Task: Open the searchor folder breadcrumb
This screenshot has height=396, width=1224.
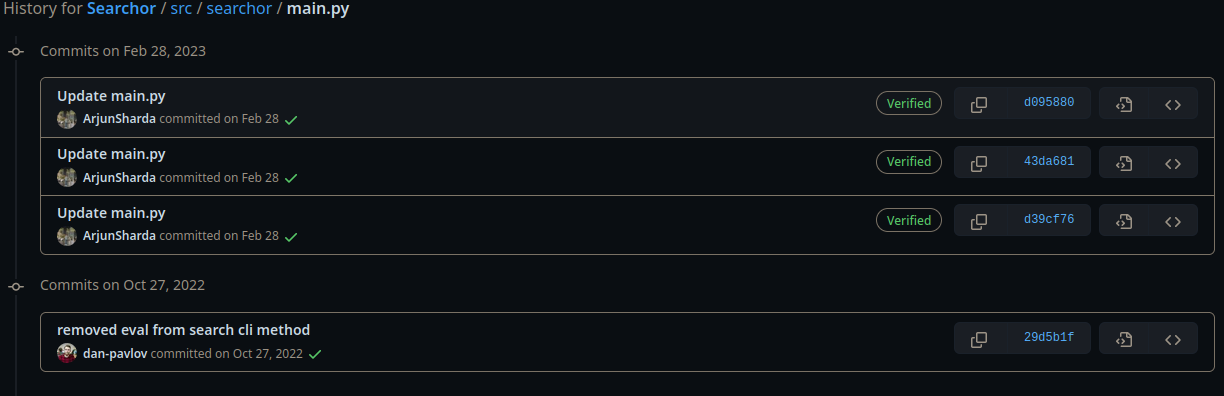Action: [x=238, y=9]
